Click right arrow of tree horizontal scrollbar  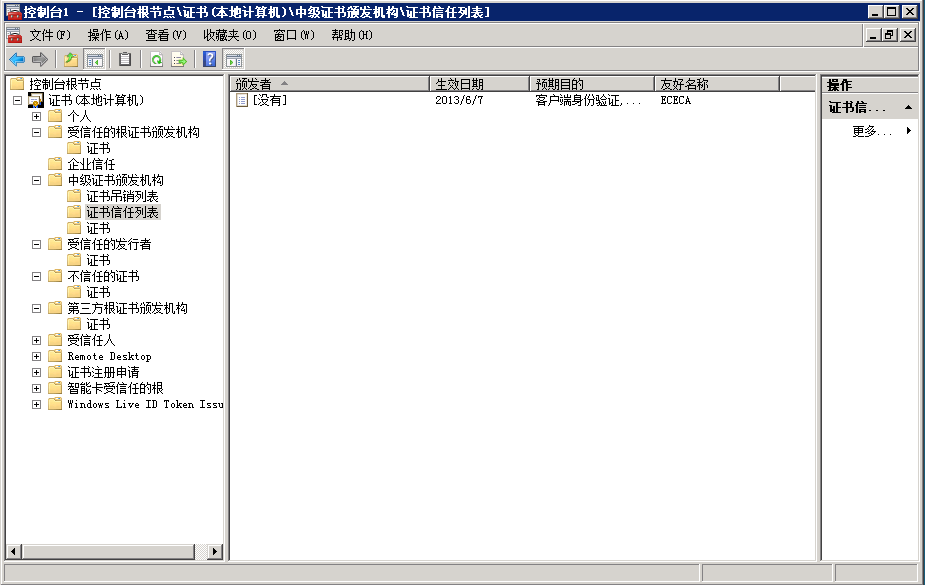[215, 552]
